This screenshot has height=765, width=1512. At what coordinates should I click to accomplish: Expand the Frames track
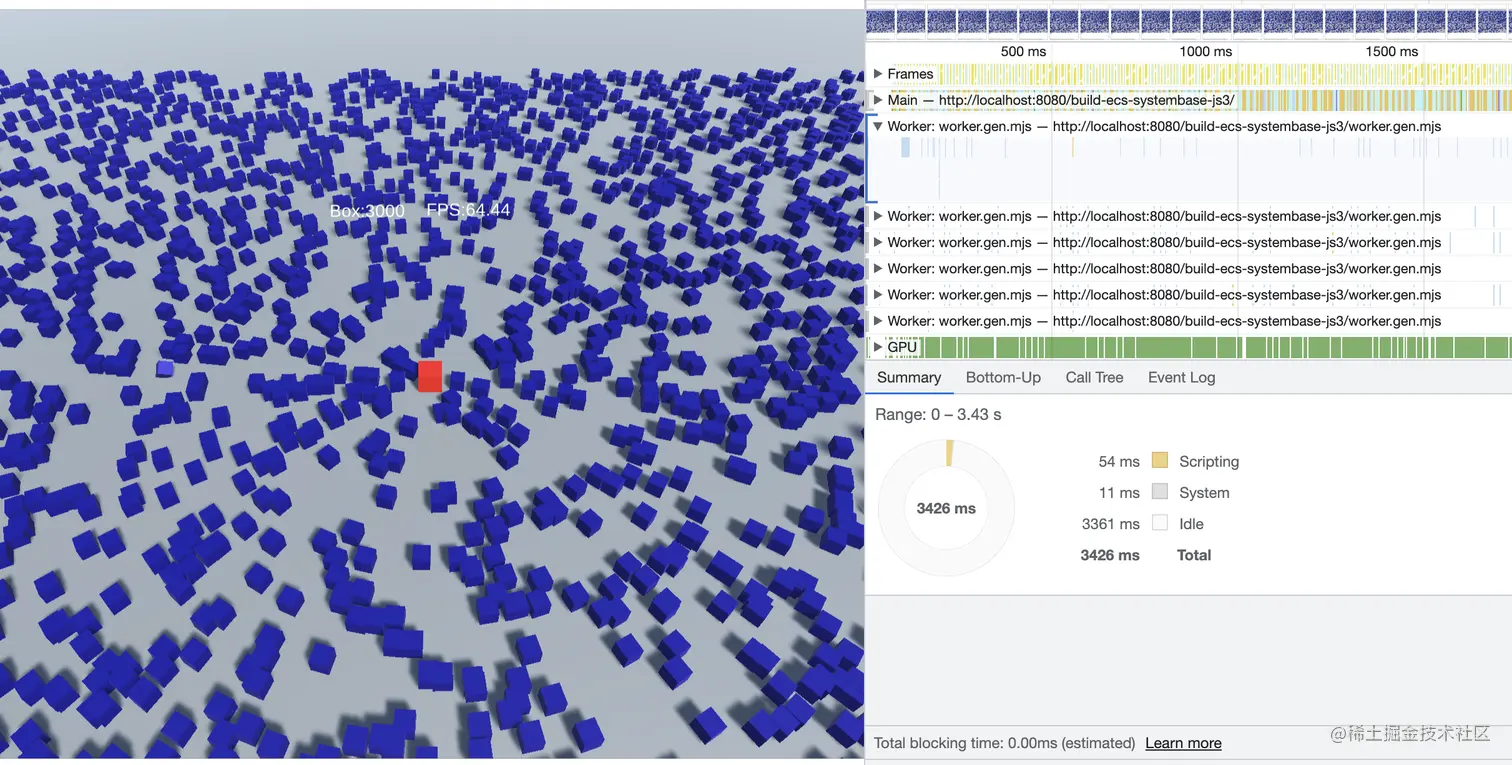(x=878, y=74)
